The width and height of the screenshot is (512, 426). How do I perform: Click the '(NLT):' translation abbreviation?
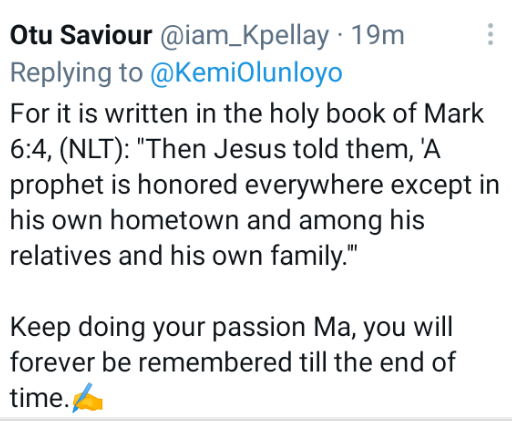pos(95,149)
